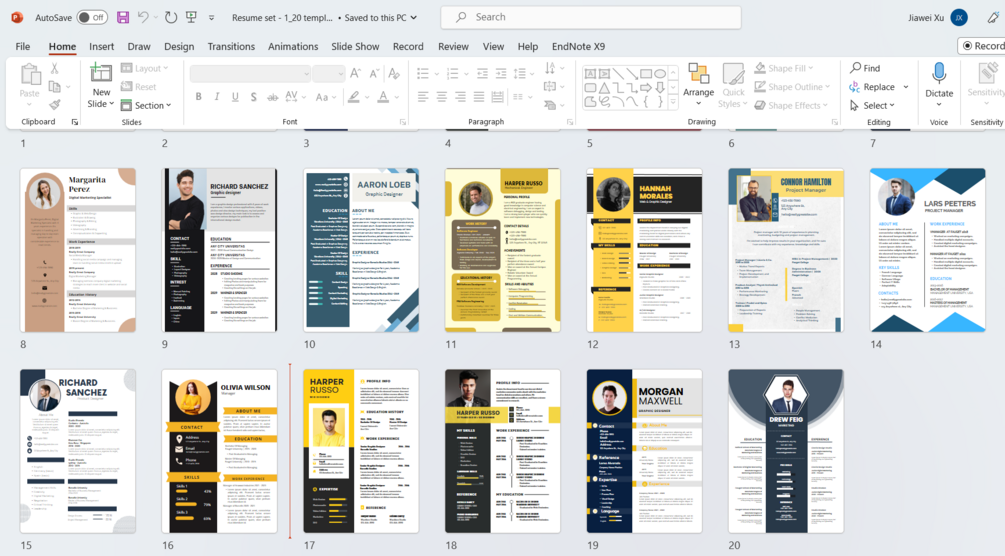Select the Oval shape in gallery
1005x556 pixels.
(x=660, y=74)
